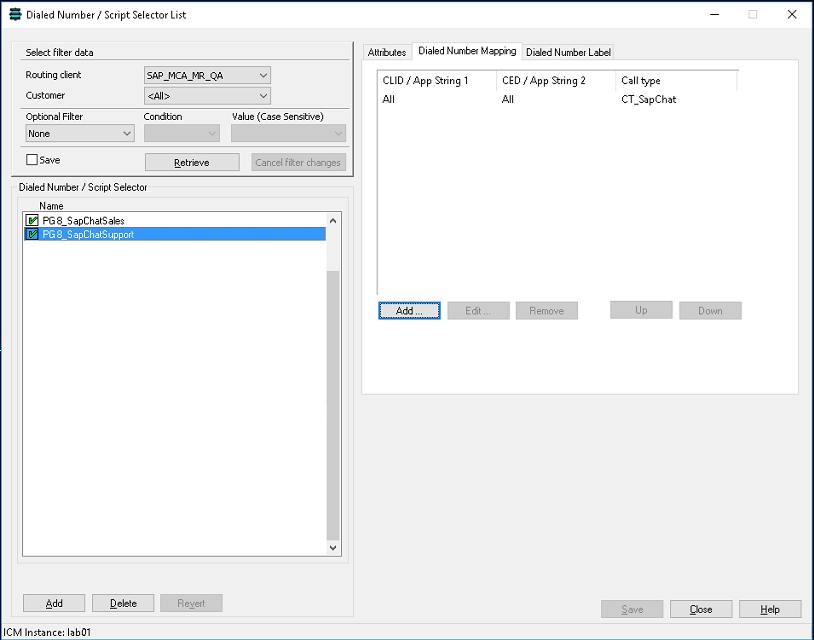Click the Remove mapping button
This screenshot has width=814, height=640.
click(547, 310)
